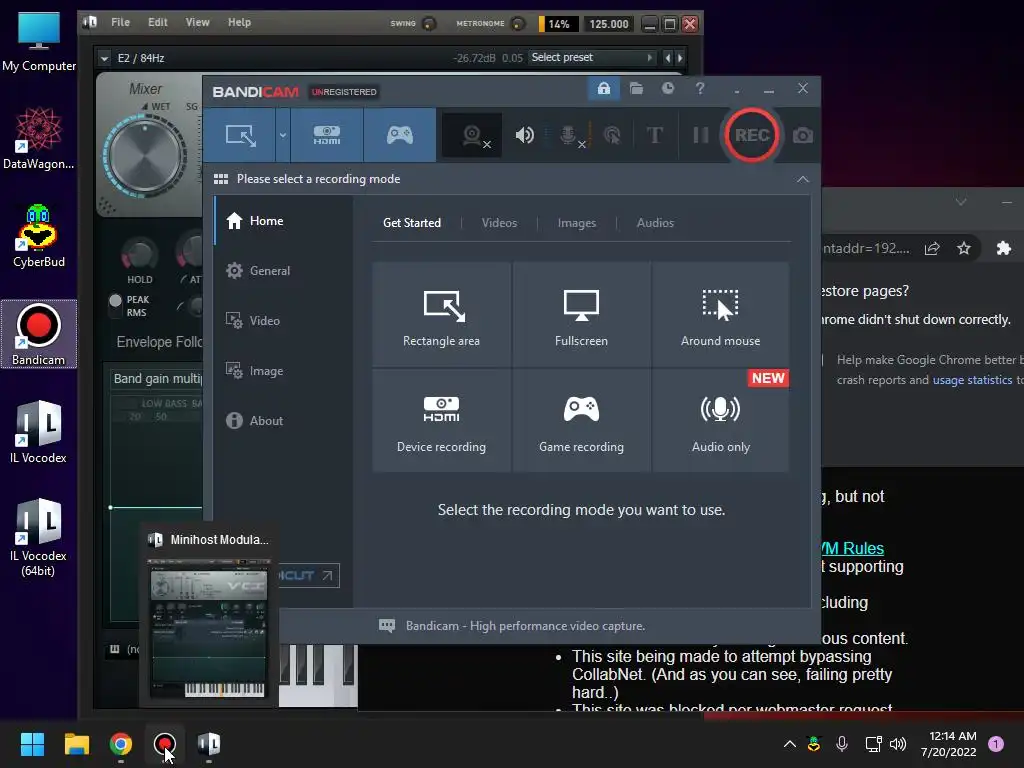Viewport: 1024px width, 768px height.
Task: Start recording with REC button
Action: click(752, 135)
